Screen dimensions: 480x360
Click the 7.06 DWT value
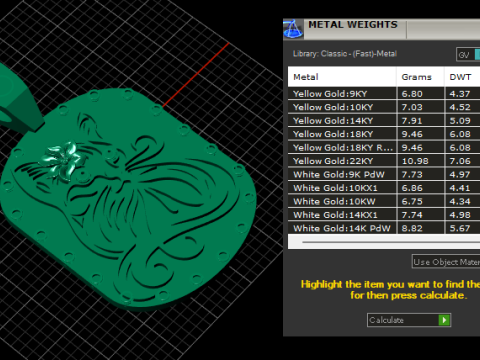point(460,161)
